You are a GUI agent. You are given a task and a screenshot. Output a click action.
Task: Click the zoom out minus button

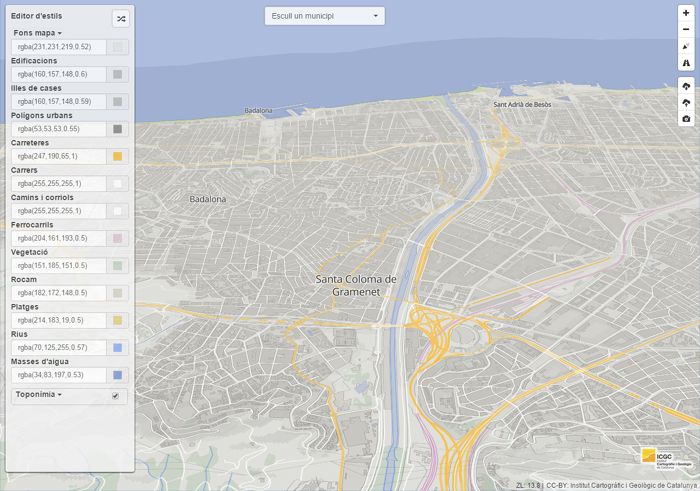(686, 30)
